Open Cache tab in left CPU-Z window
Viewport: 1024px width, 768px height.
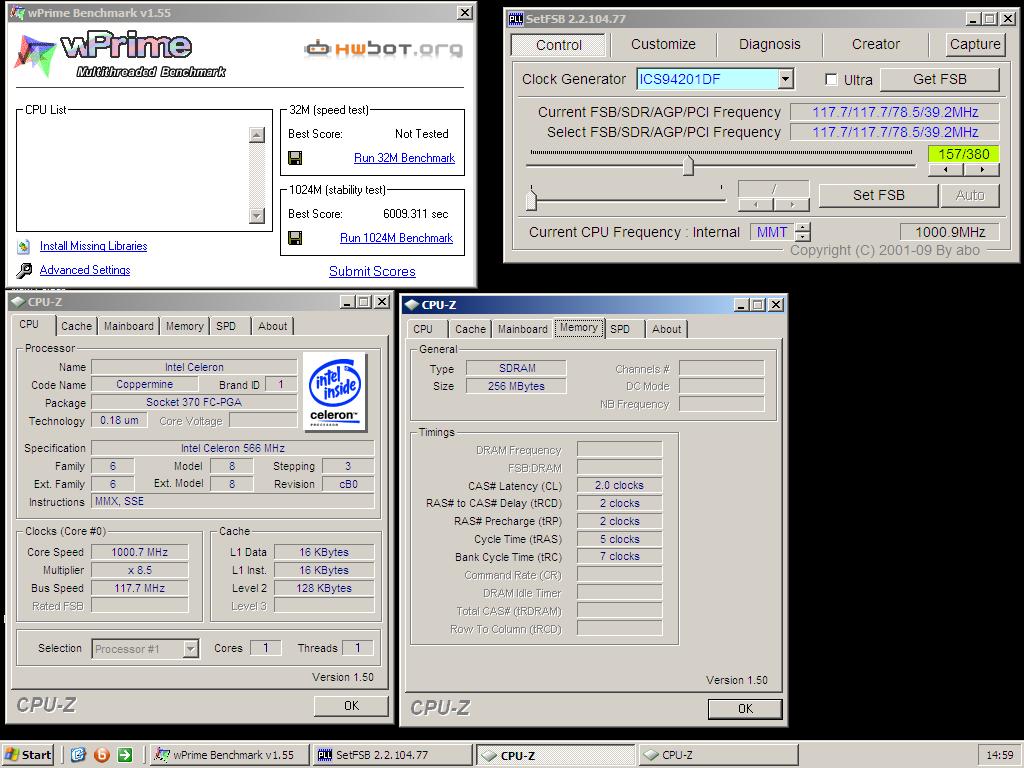[x=76, y=326]
